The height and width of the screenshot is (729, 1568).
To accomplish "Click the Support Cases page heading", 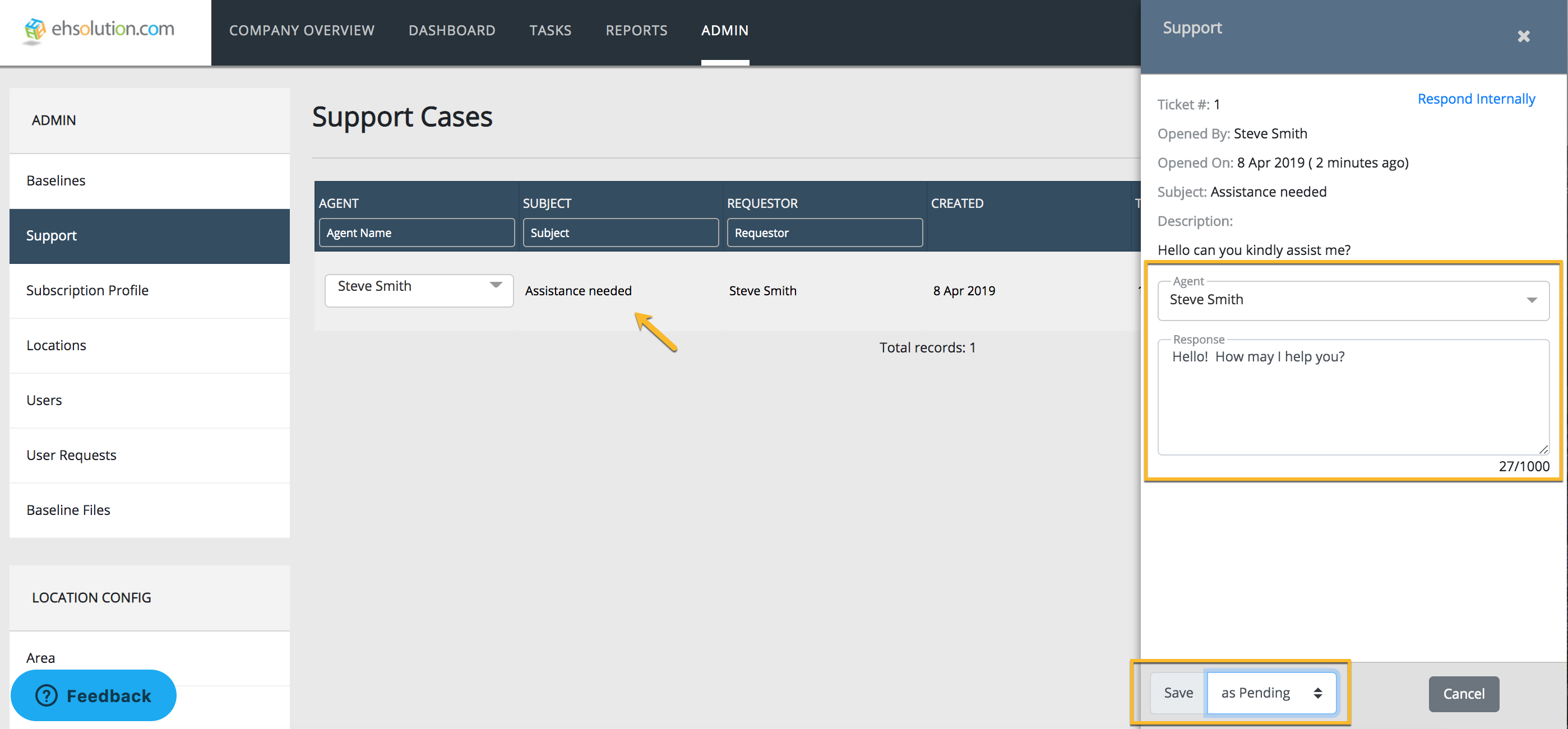I will 402,117.
